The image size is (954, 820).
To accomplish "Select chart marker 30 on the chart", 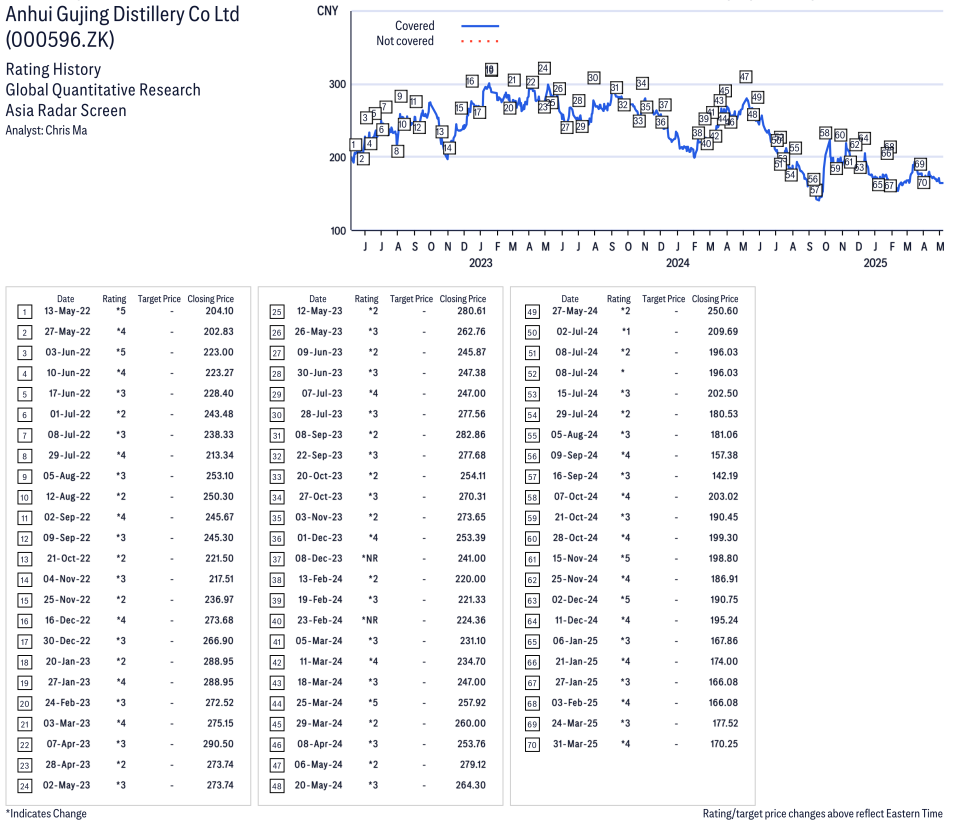I will coord(593,78).
